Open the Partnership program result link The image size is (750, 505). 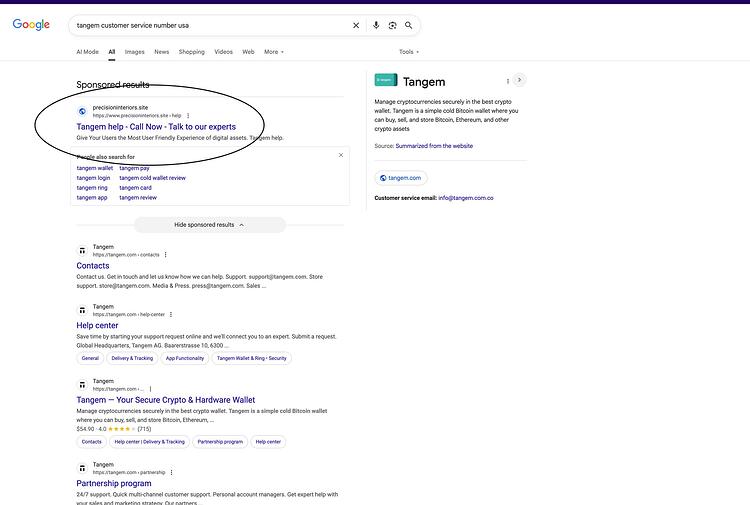tap(114, 483)
